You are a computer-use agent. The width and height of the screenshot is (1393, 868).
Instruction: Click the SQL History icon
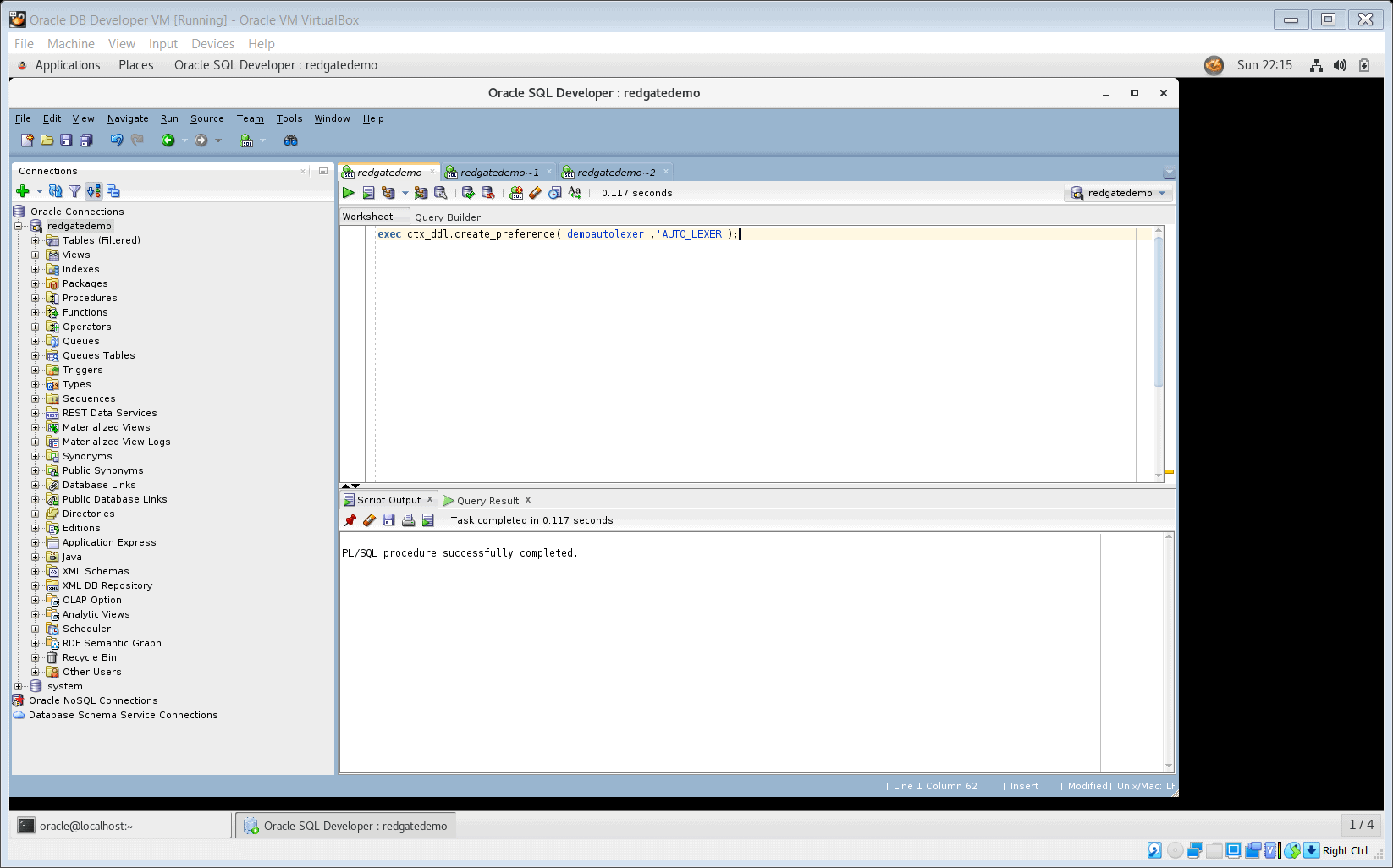(554, 193)
